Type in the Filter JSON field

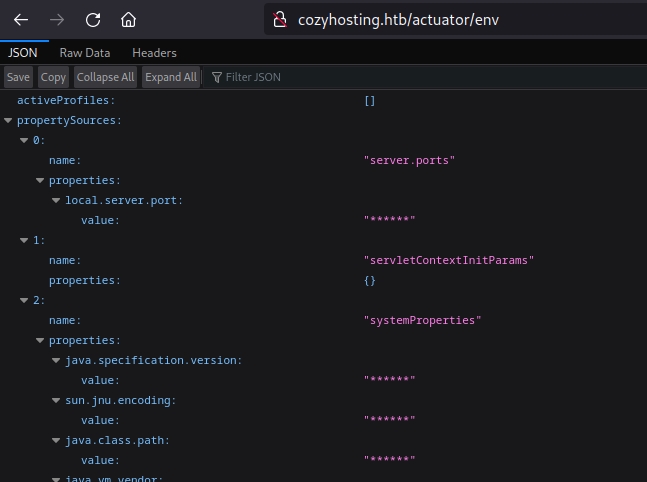[x=300, y=77]
